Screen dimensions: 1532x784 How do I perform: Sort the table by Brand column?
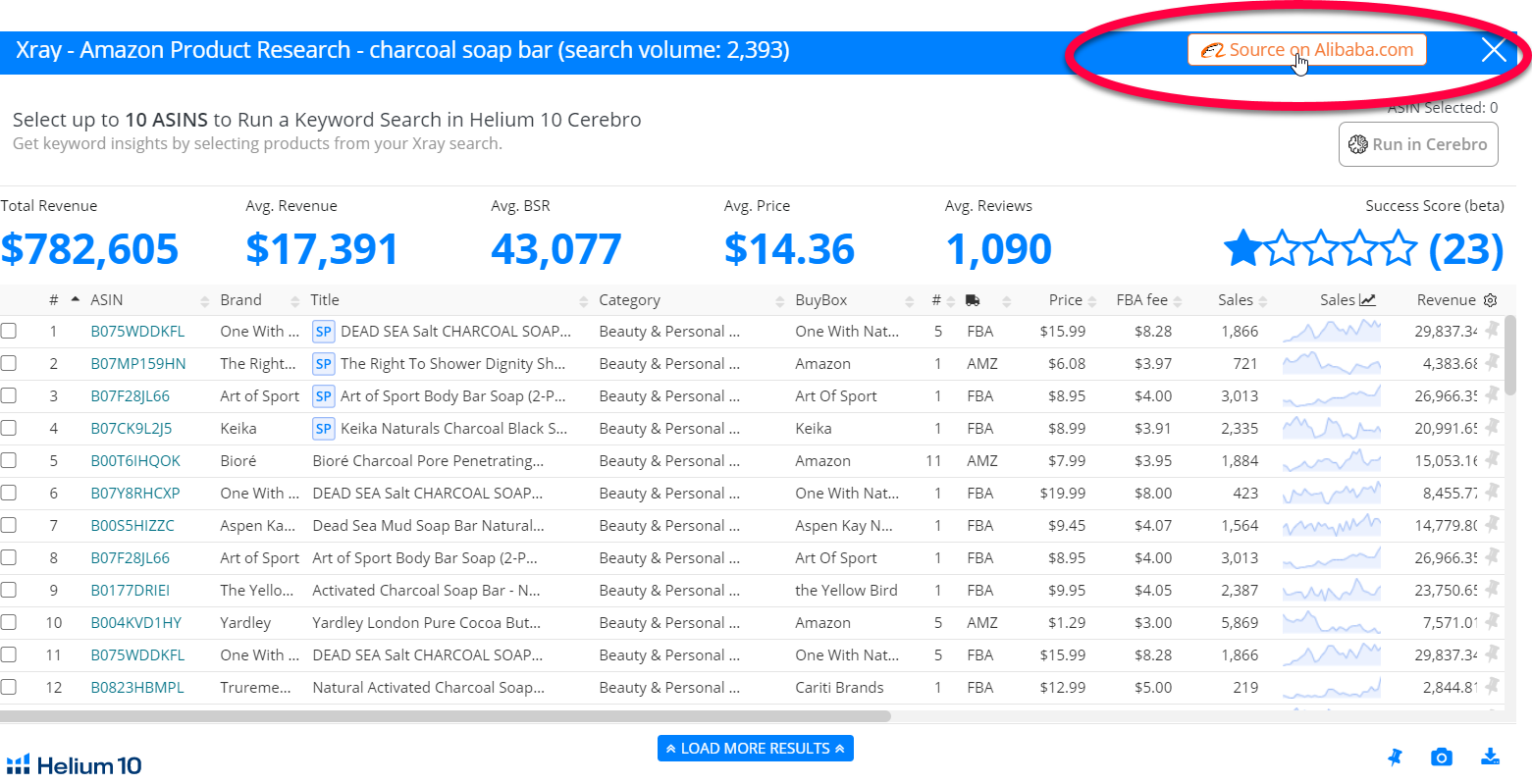240,300
